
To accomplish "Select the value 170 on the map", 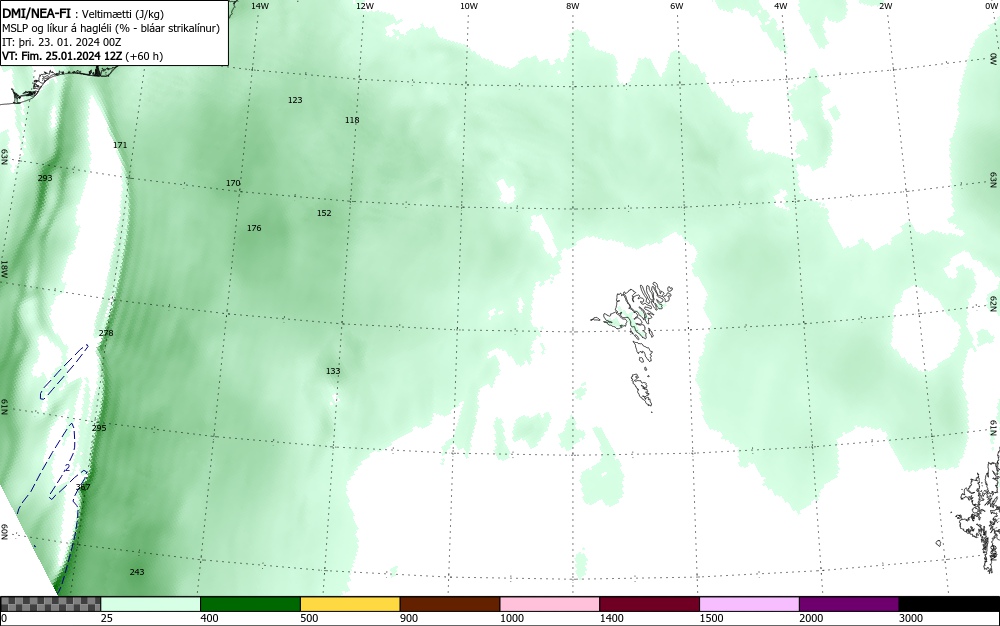I will point(233,183).
